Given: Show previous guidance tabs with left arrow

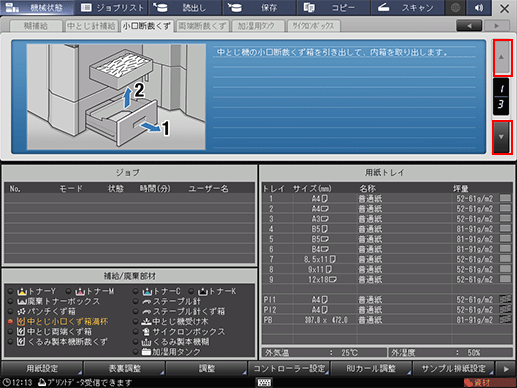Looking at the screenshot, I should click(469, 26).
